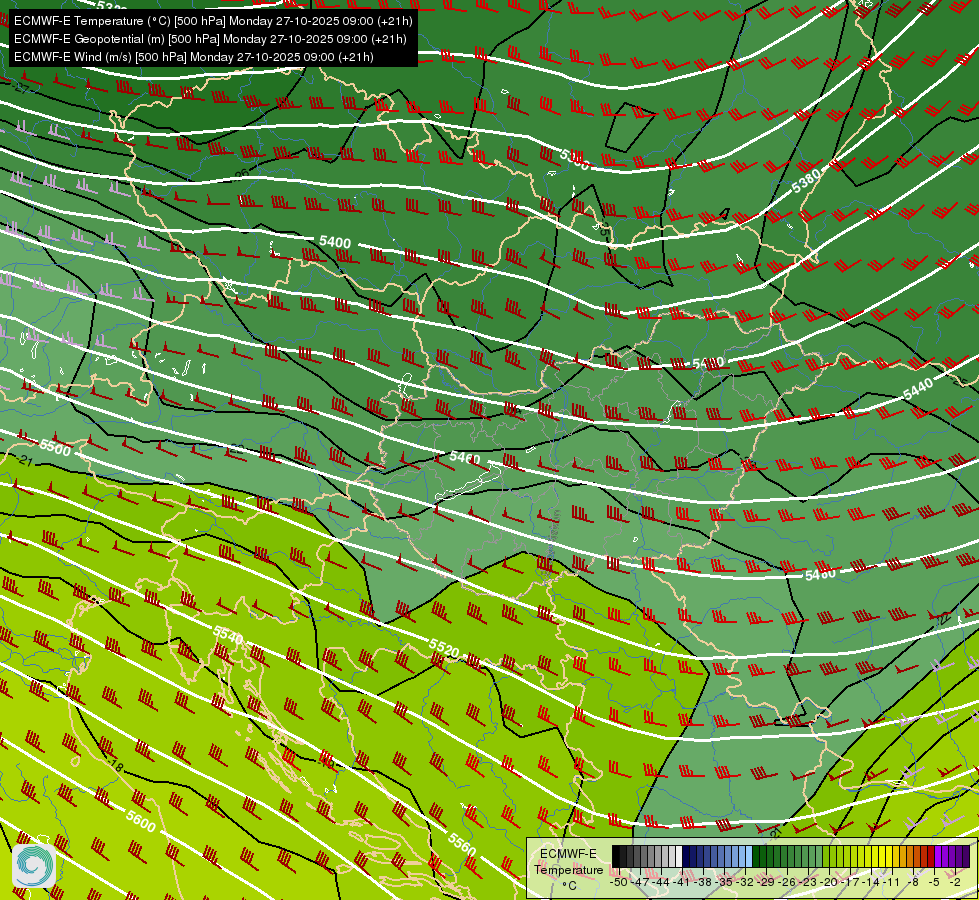Click the -41 value on the legend scale

point(682,882)
